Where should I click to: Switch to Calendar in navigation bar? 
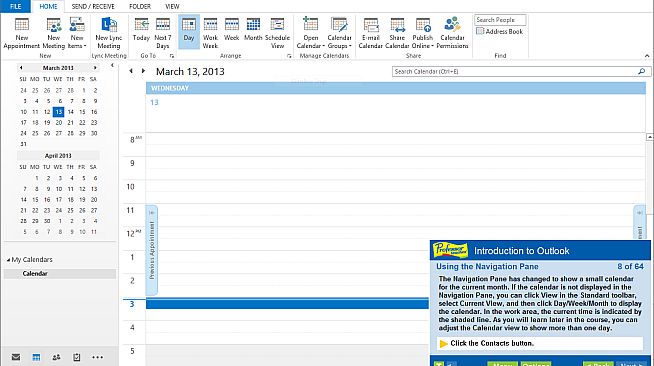(x=36, y=357)
